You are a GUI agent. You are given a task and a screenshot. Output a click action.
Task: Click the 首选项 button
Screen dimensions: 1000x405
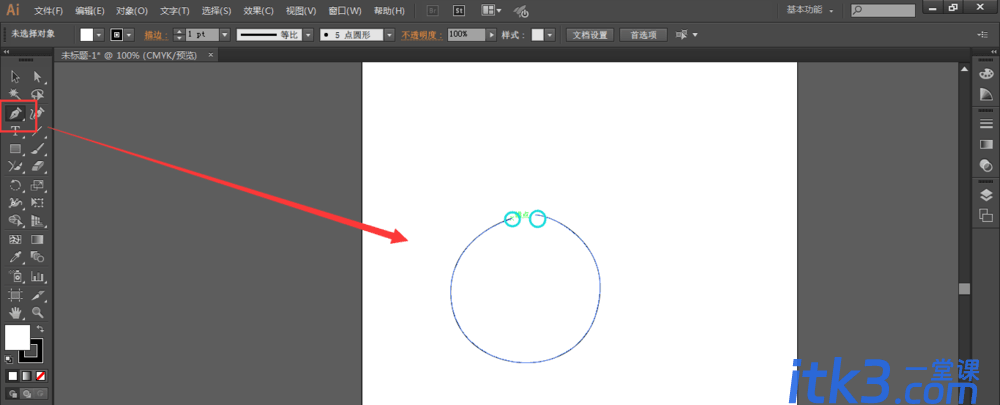(x=643, y=35)
